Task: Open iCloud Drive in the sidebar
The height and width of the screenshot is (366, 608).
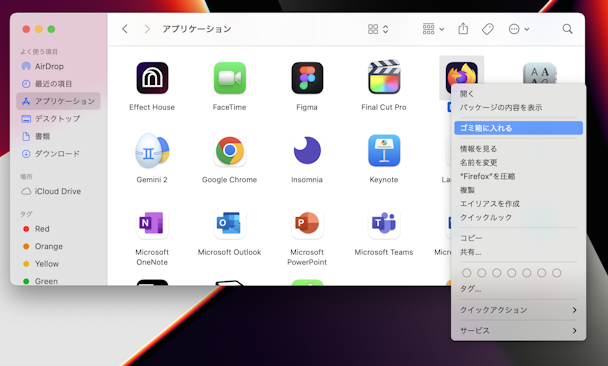Action: [58, 191]
